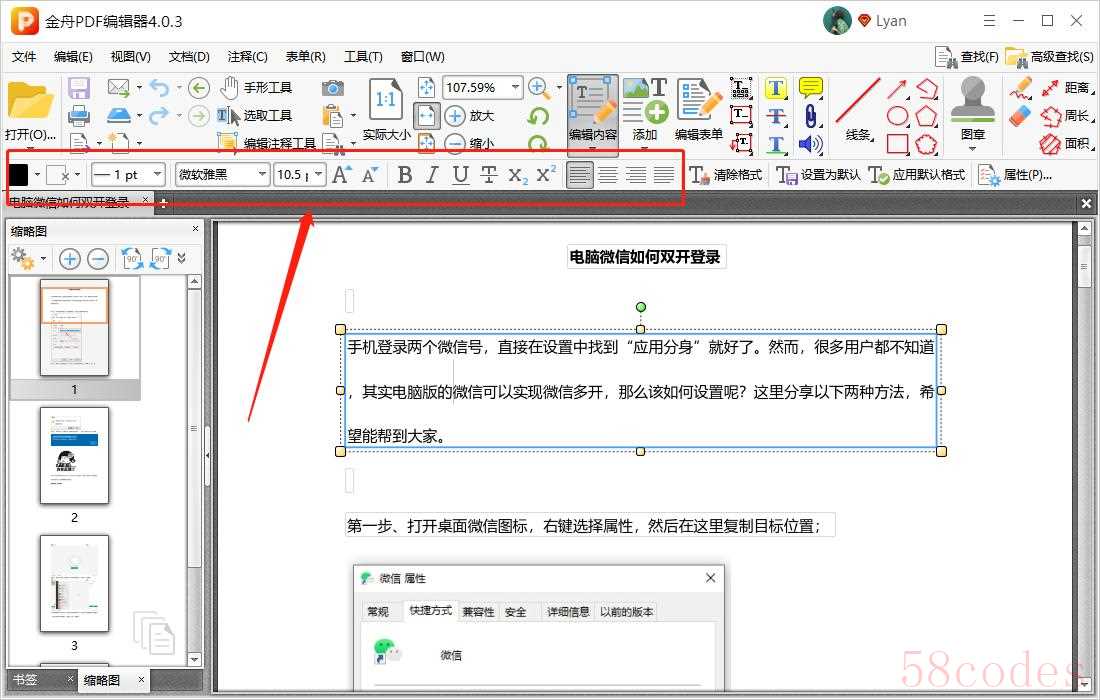Select the eraser tool icon

1019,116
